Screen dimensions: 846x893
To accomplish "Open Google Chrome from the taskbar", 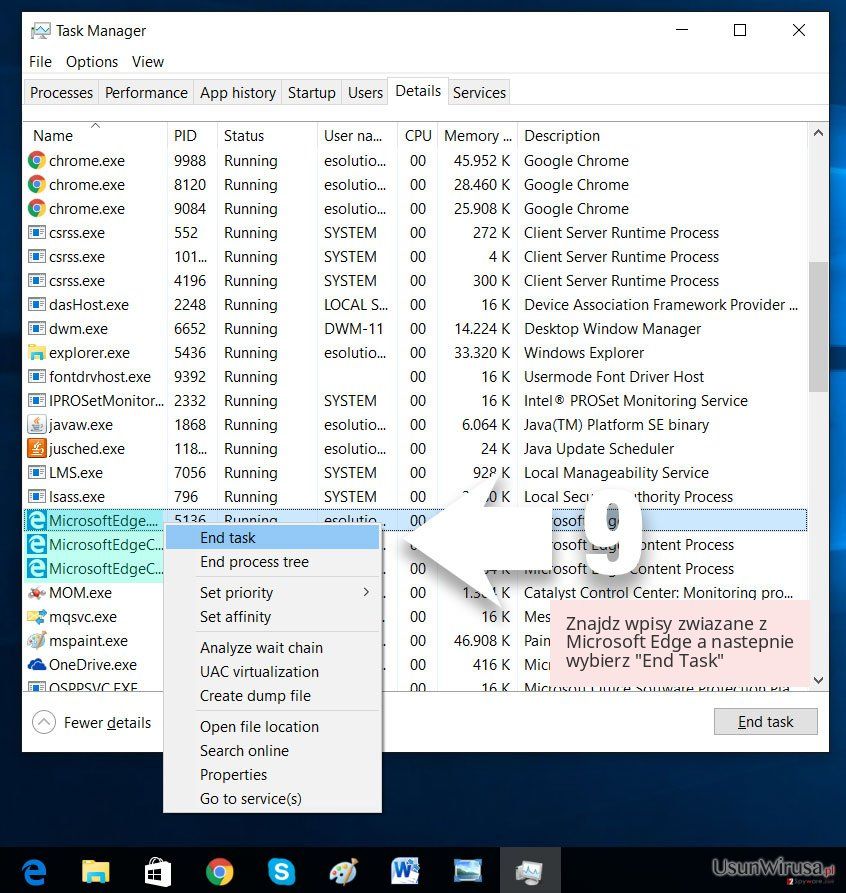I will tap(219, 872).
